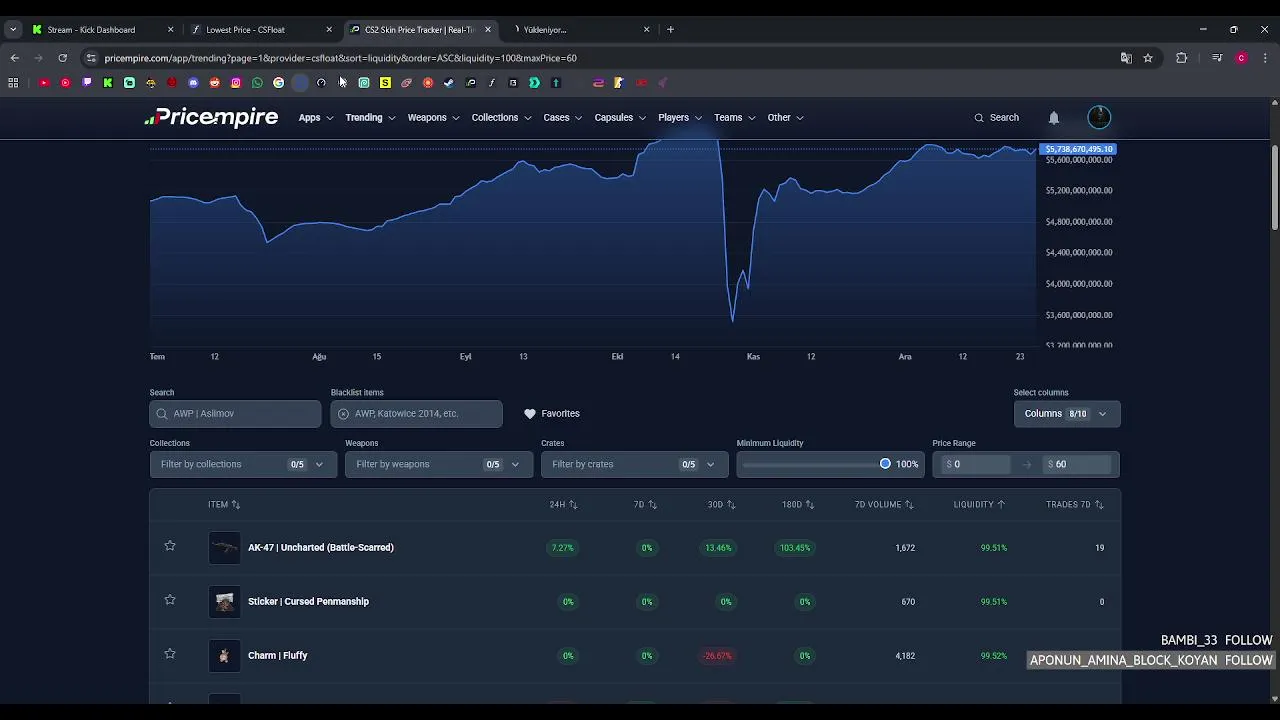Image resolution: width=1280 pixels, height=720 pixels.
Task: Open the Reddit bookmark
Action: 214,83
